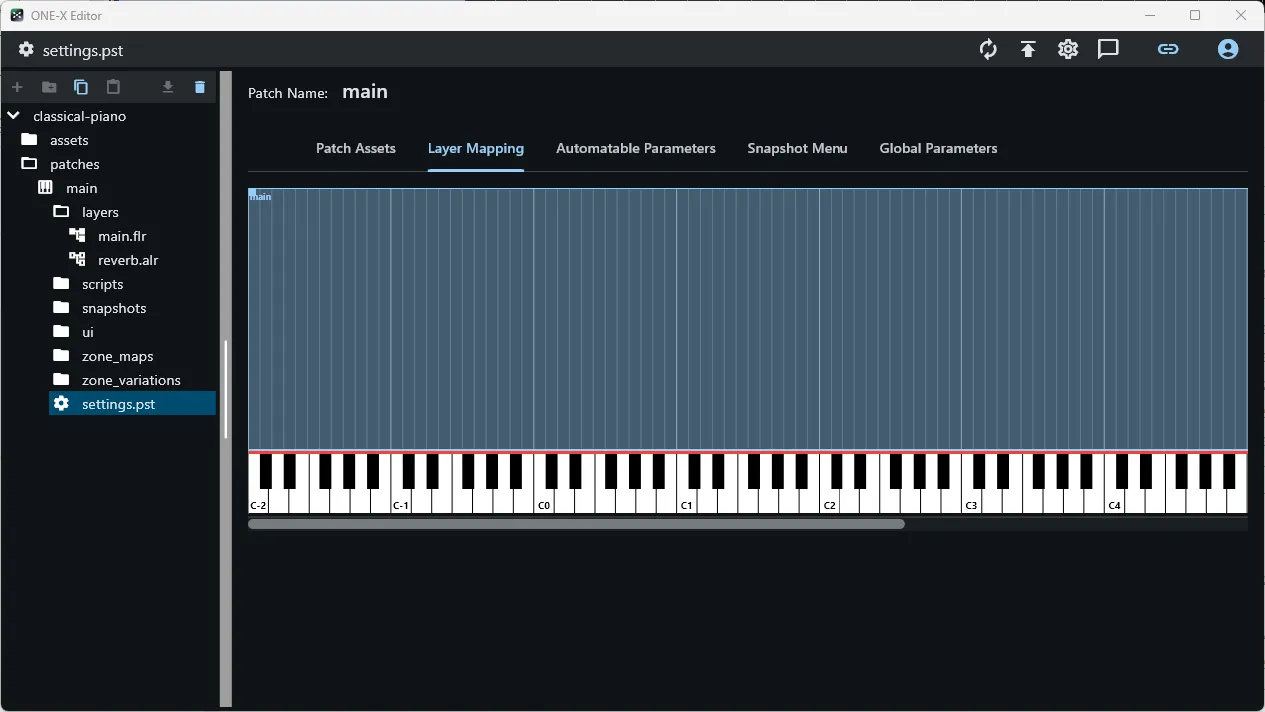Screen dimensions: 1265x712
Task: Expand the snapshots folder
Action: click(61, 308)
